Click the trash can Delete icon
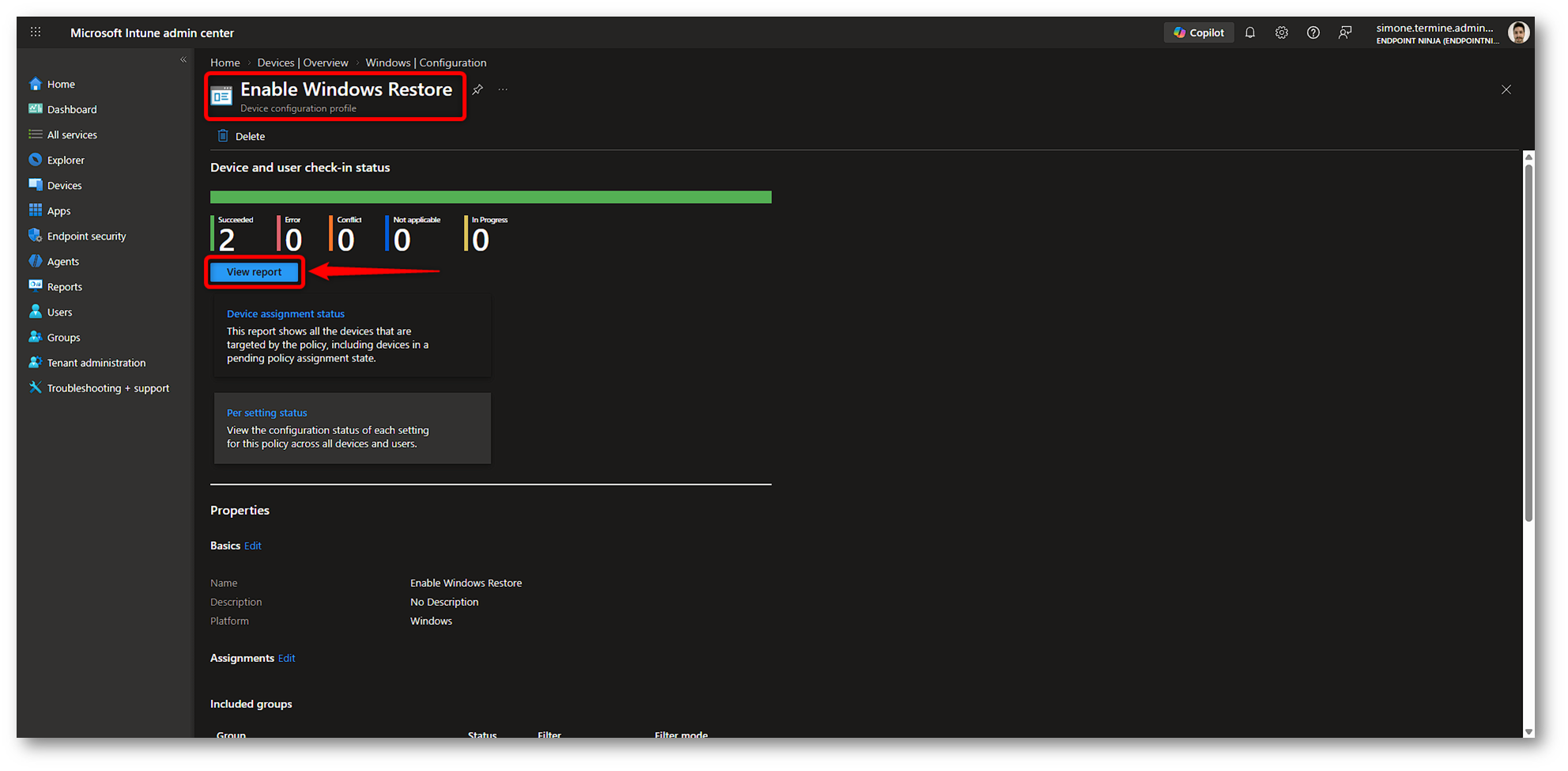The image size is (1568, 771). [x=223, y=136]
